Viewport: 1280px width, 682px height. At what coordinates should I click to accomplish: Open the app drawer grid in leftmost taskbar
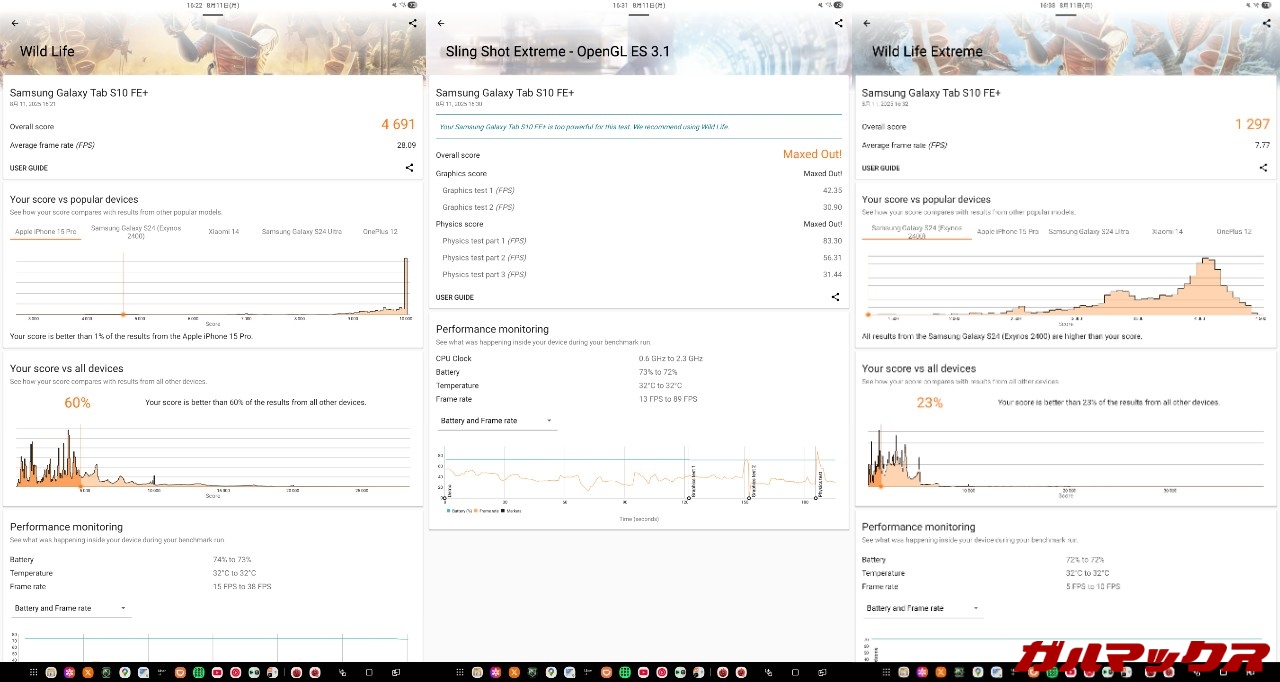coord(33,672)
